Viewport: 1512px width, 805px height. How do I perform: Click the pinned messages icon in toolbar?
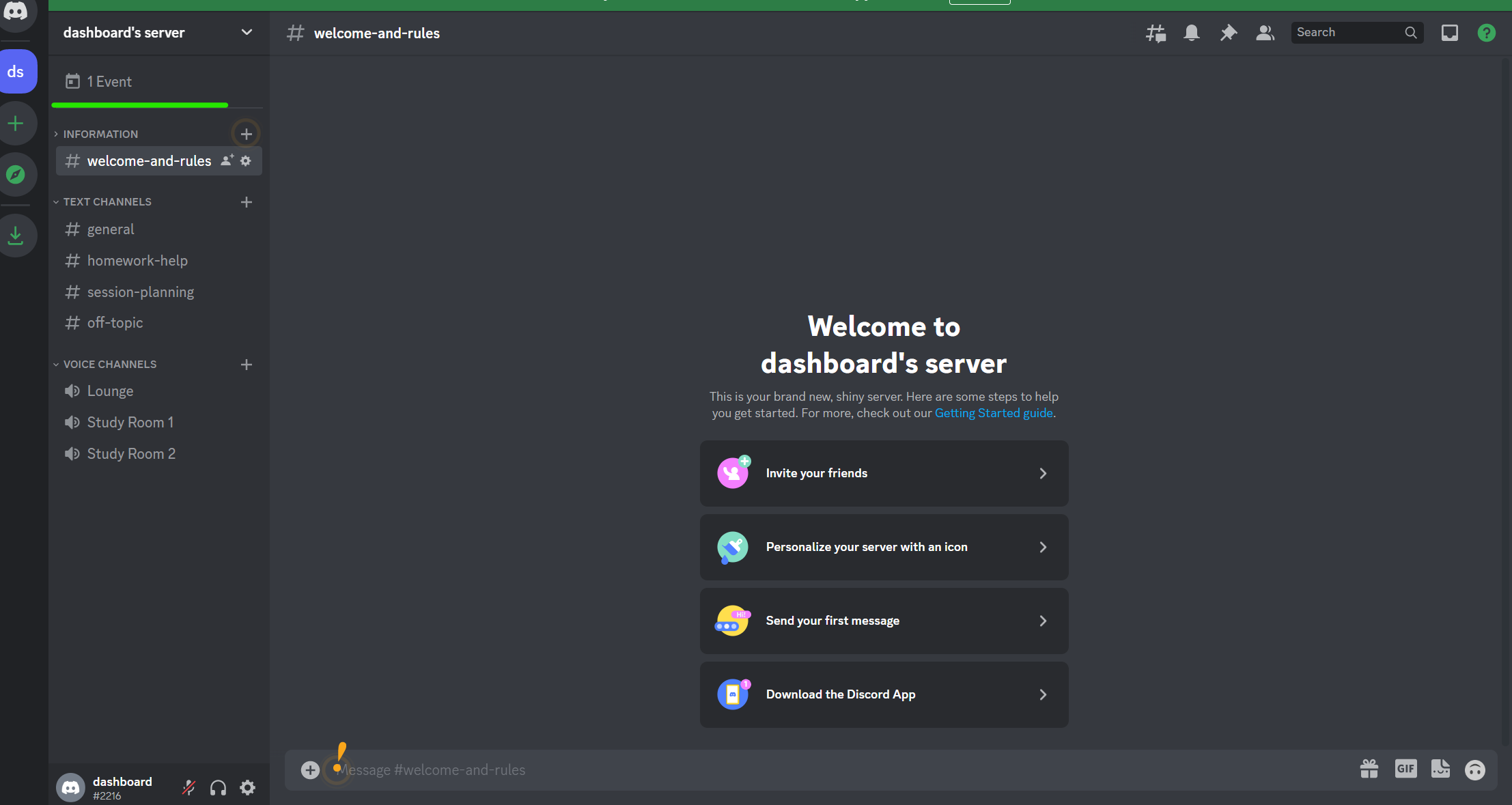click(x=1227, y=32)
